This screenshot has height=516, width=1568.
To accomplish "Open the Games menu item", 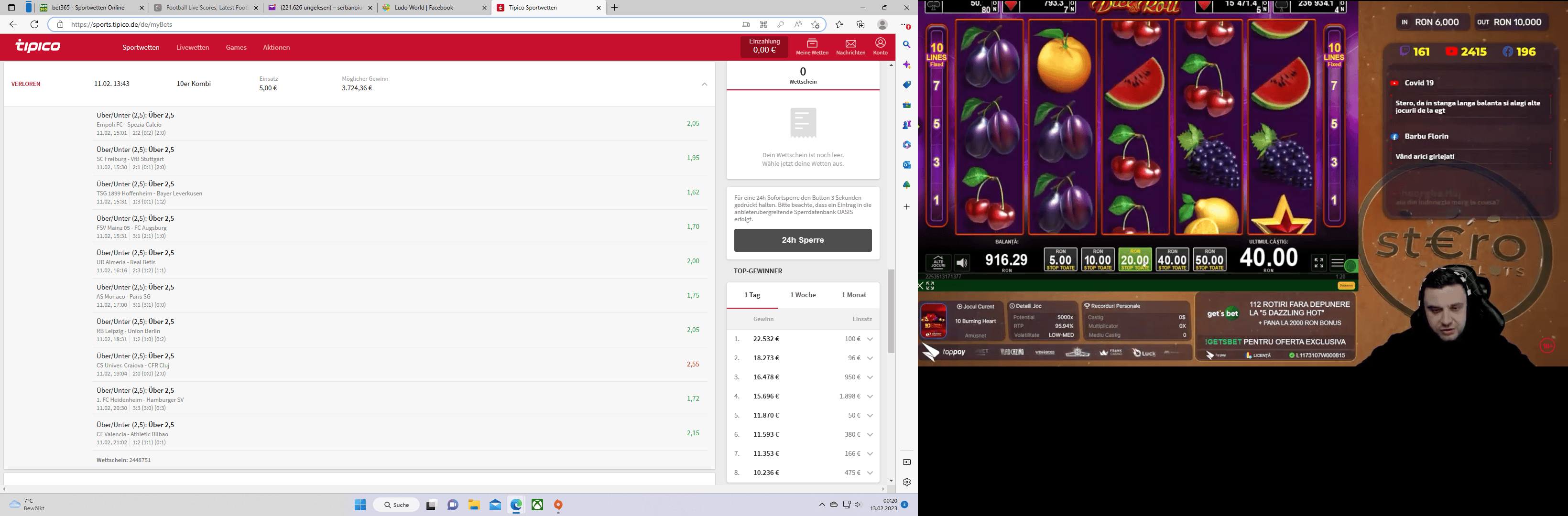I will click(x=236, y=47).
